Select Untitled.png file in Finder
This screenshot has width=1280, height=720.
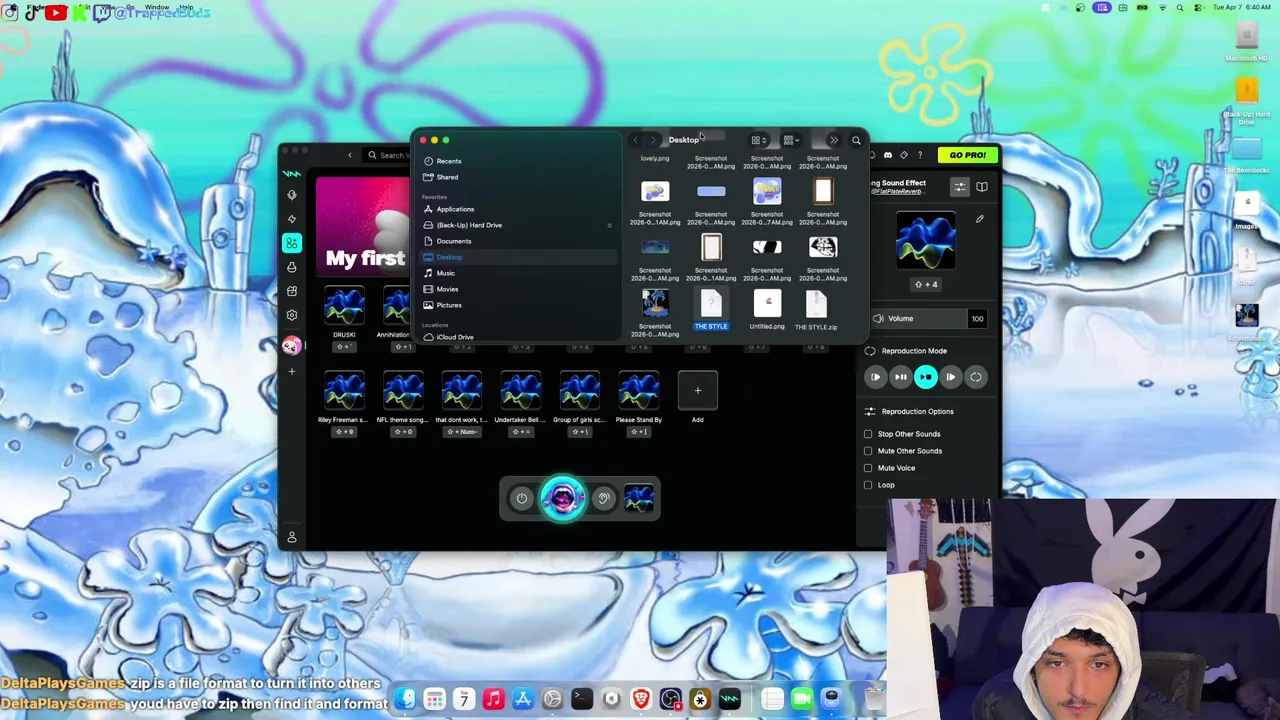(x=767, y=311)
